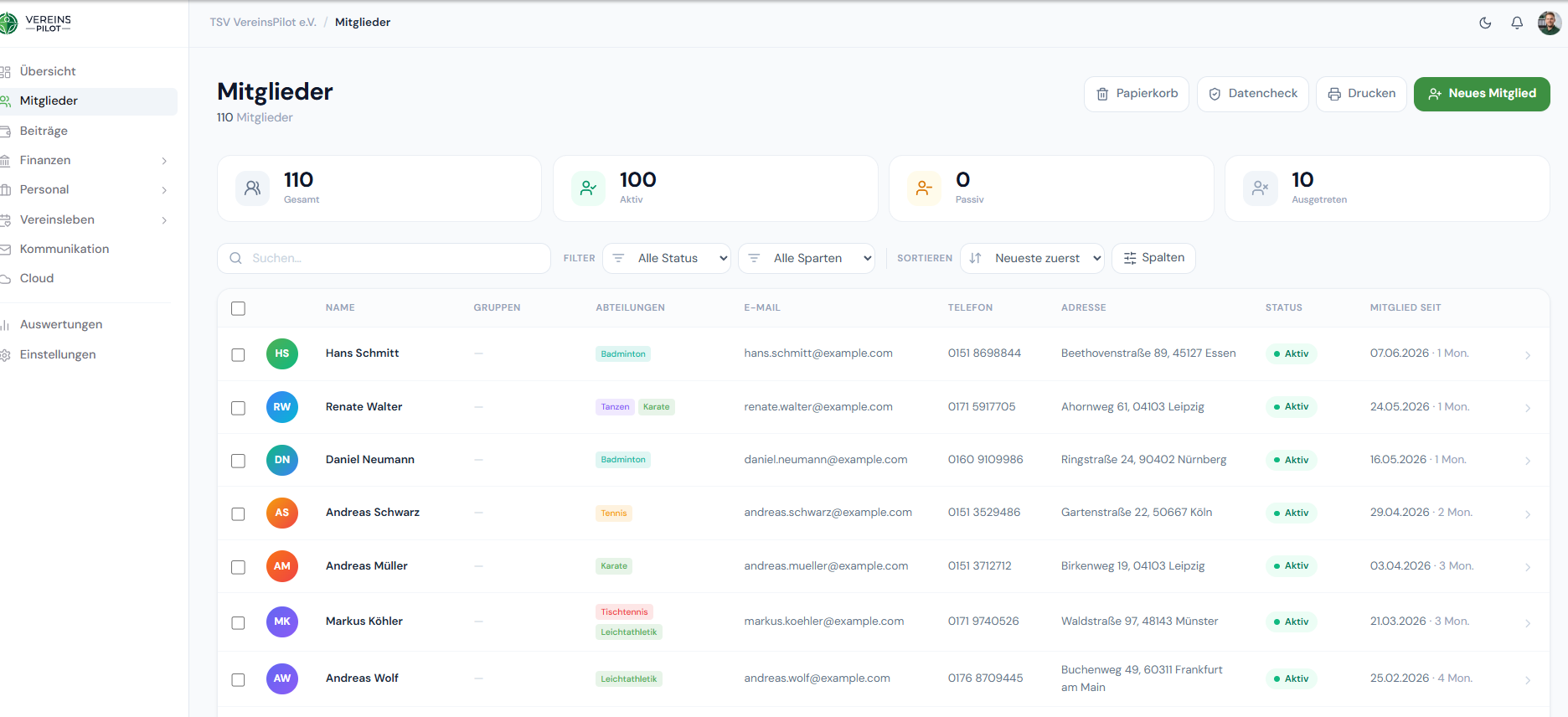Click the VereinsPilot logo
Image resolution: width=1568 pixels, height=717 pixels.
coord(36,23)
